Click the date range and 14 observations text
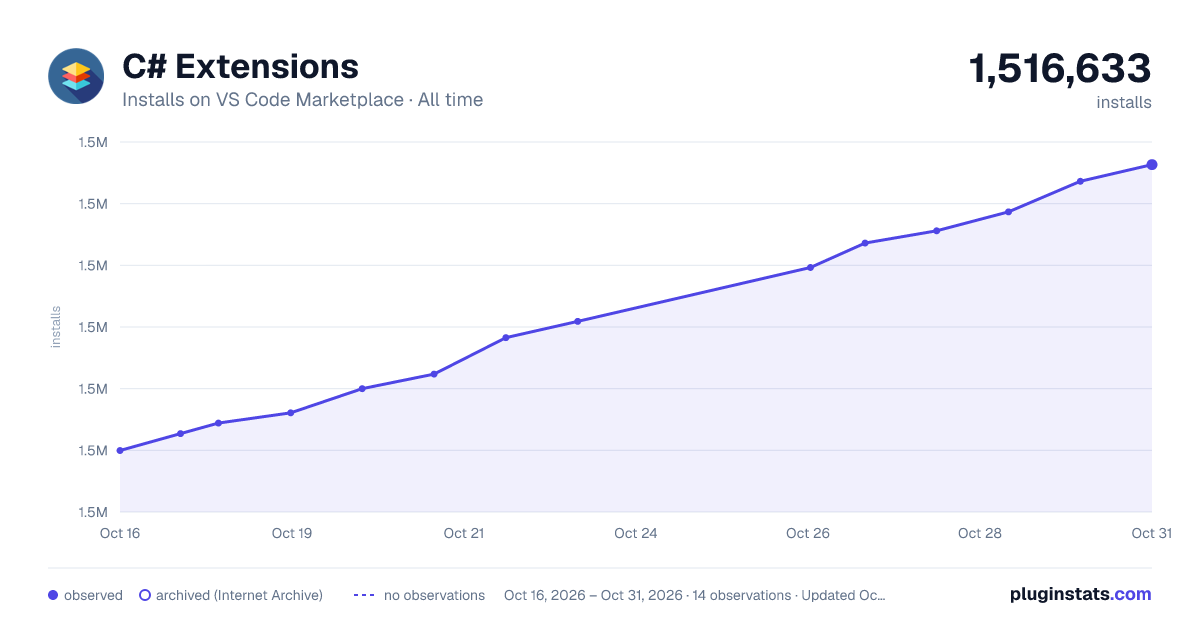 tap(694, 595)
